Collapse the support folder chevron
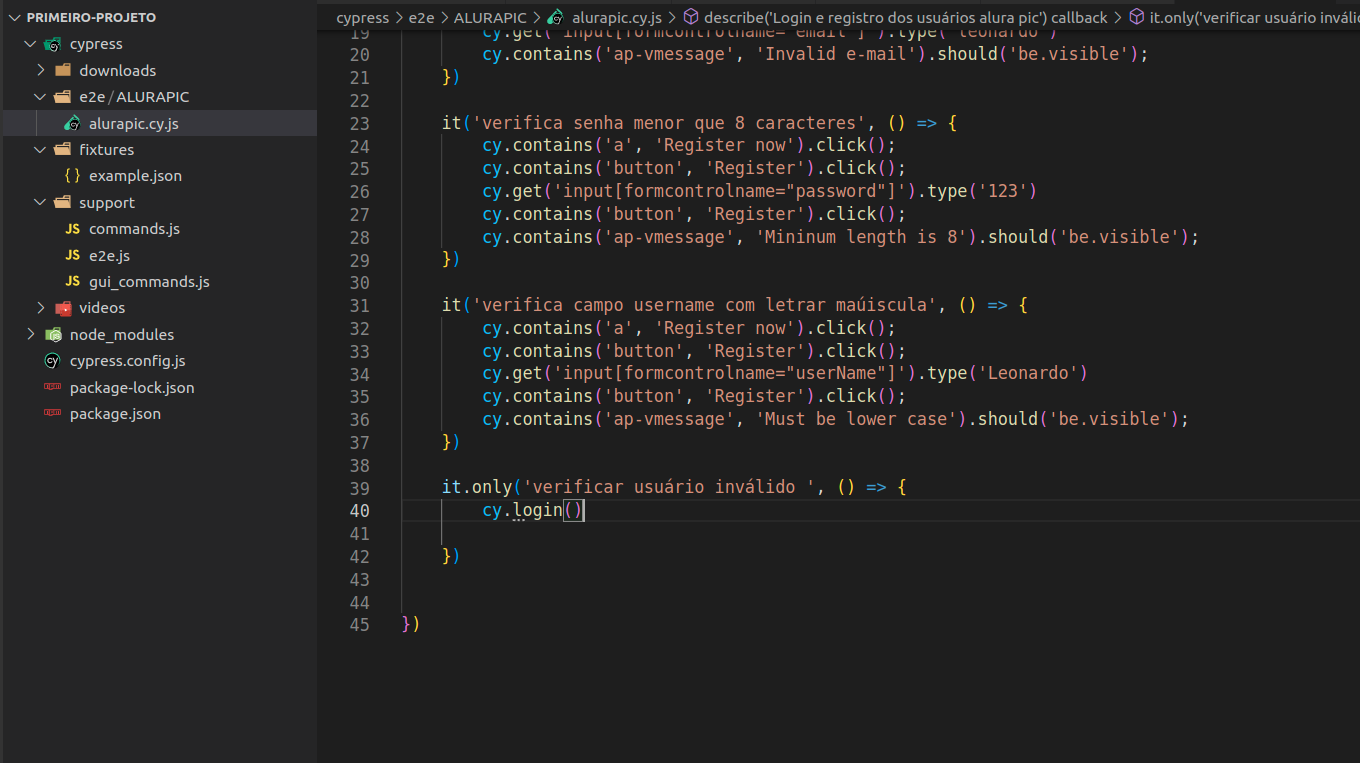 pos(40,202)
